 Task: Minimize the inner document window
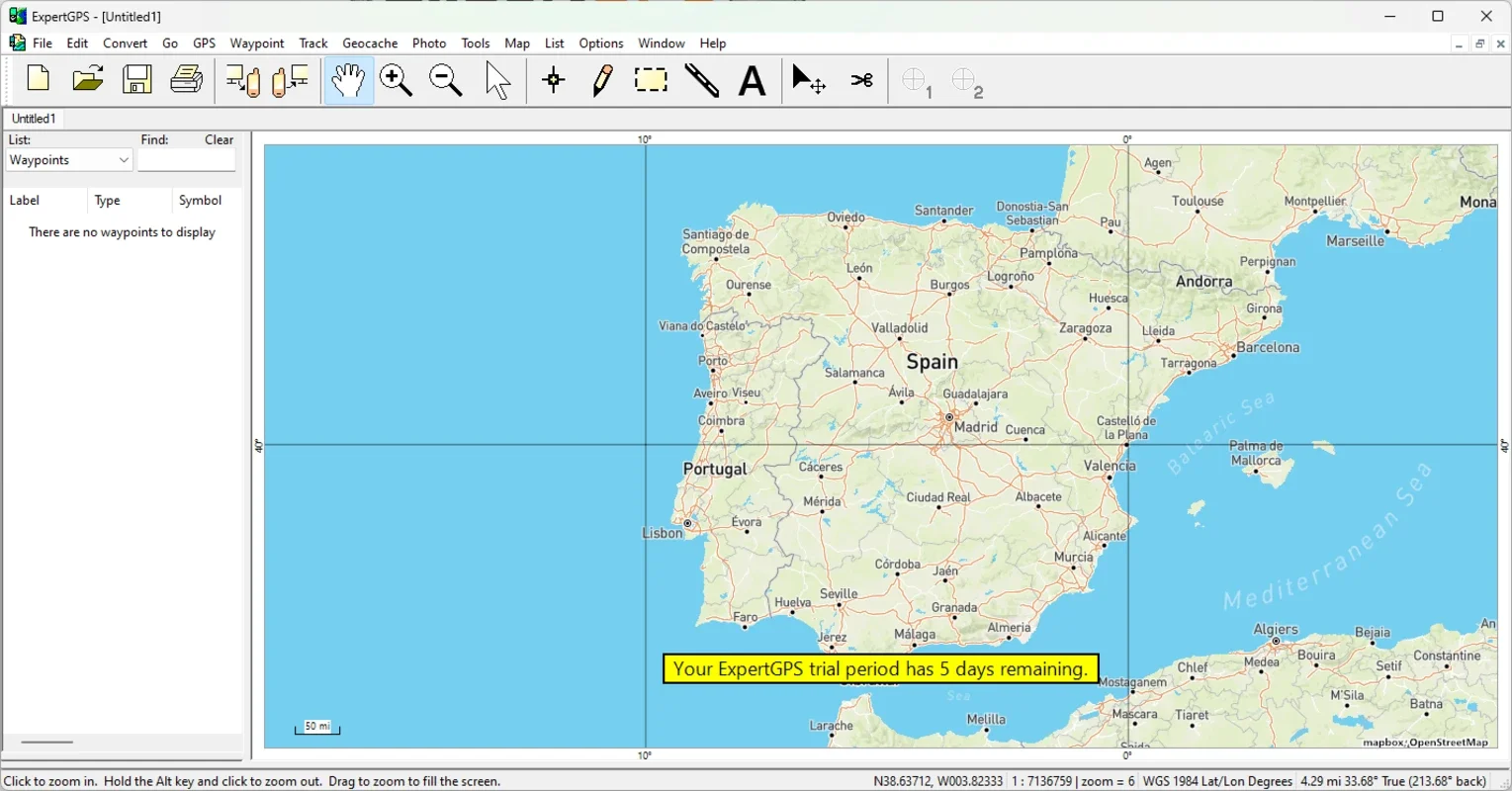pyautogui.click(x=1459, y=44)
